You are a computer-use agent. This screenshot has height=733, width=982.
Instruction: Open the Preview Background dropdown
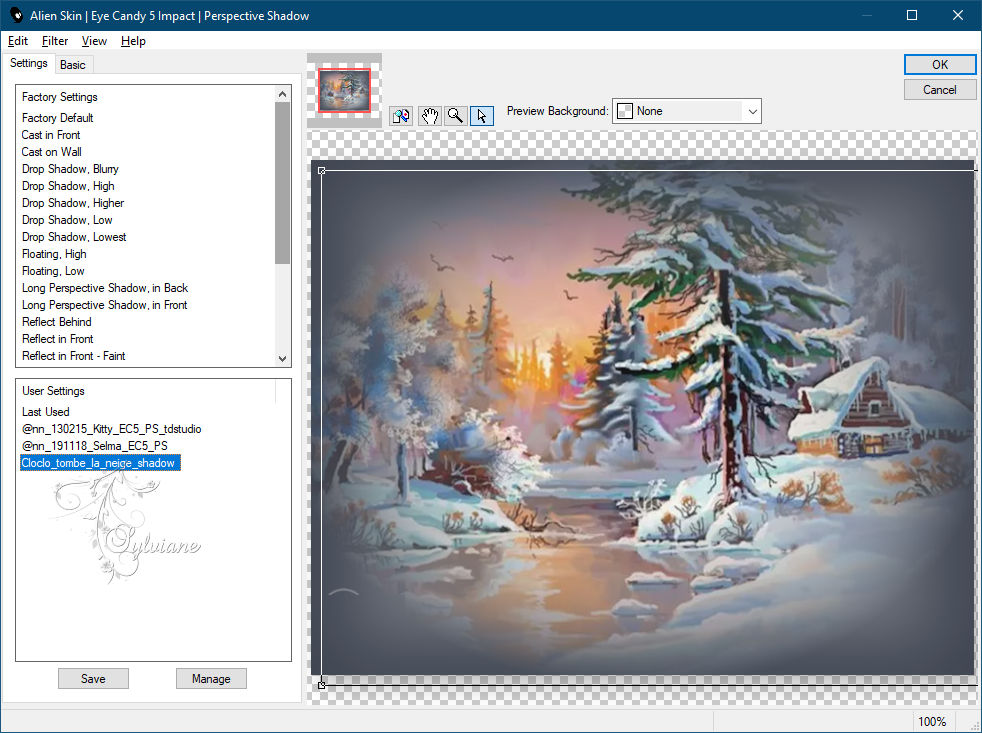tap(752, 112)
